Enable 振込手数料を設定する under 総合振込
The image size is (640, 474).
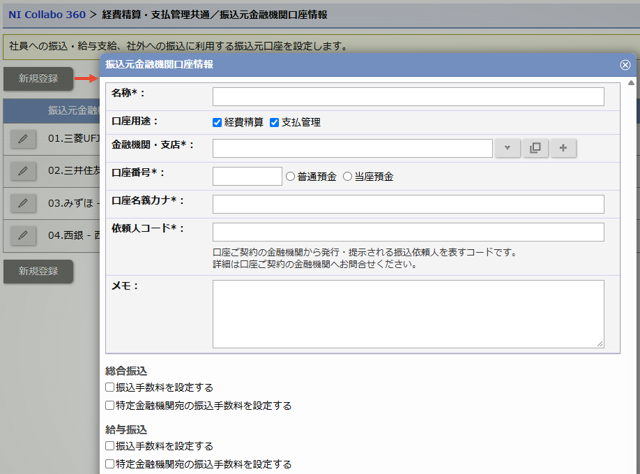coord(110,387)
